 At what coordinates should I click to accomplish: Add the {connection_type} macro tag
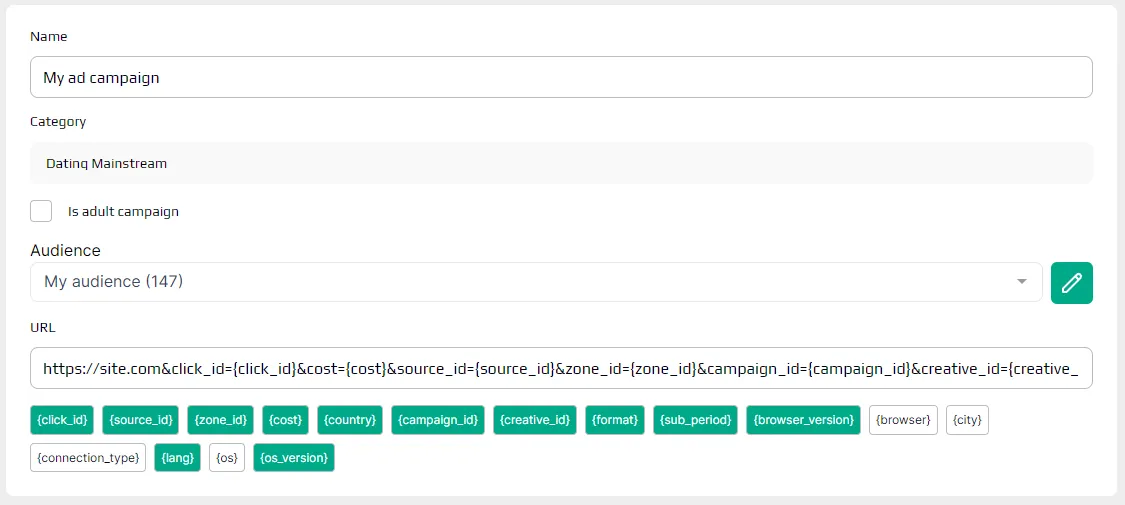(88, 458)
